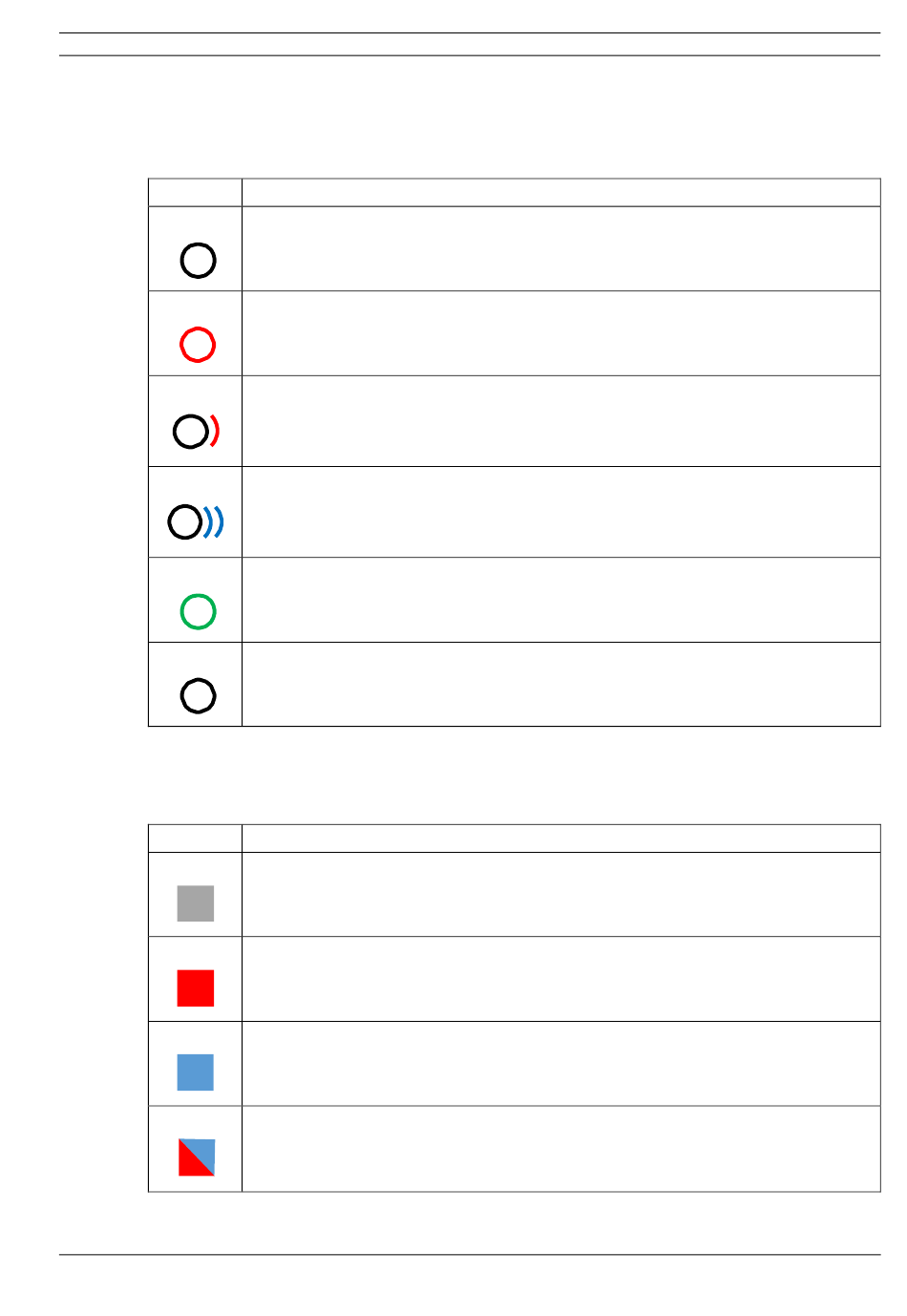This screenshot has height=1316, width=907.
Task: Select black circle with single red arc
Action: [x=197, y=431]
